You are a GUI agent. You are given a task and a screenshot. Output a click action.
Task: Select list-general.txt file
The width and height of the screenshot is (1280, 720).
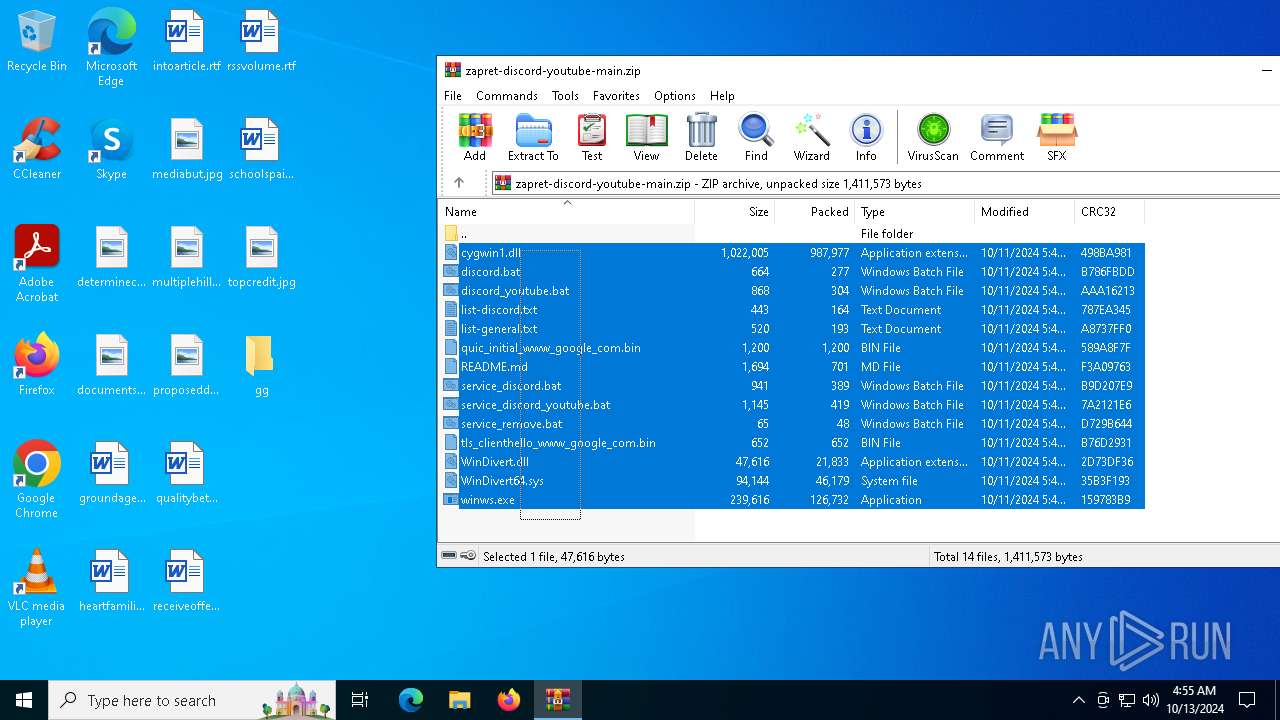pos(792,329)
